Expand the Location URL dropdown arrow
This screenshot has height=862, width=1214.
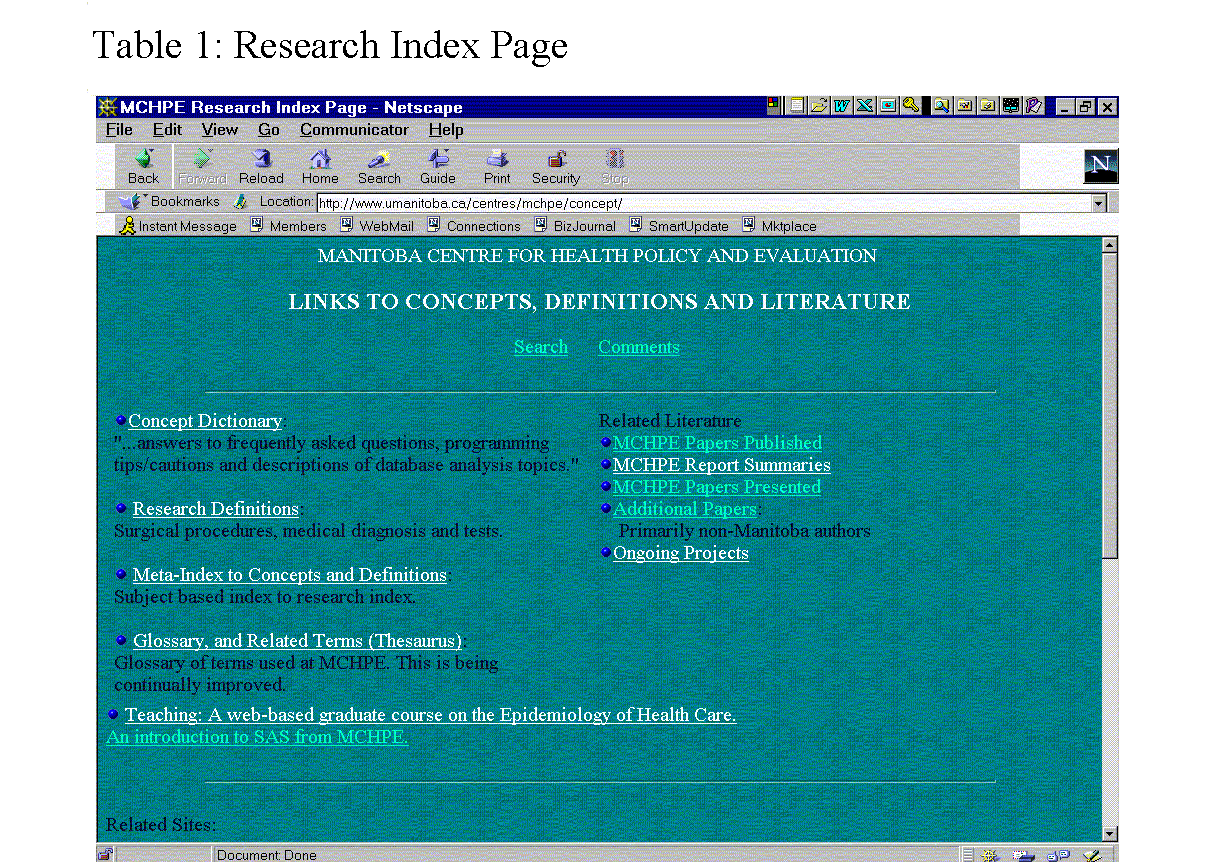tap(1099, 203)
